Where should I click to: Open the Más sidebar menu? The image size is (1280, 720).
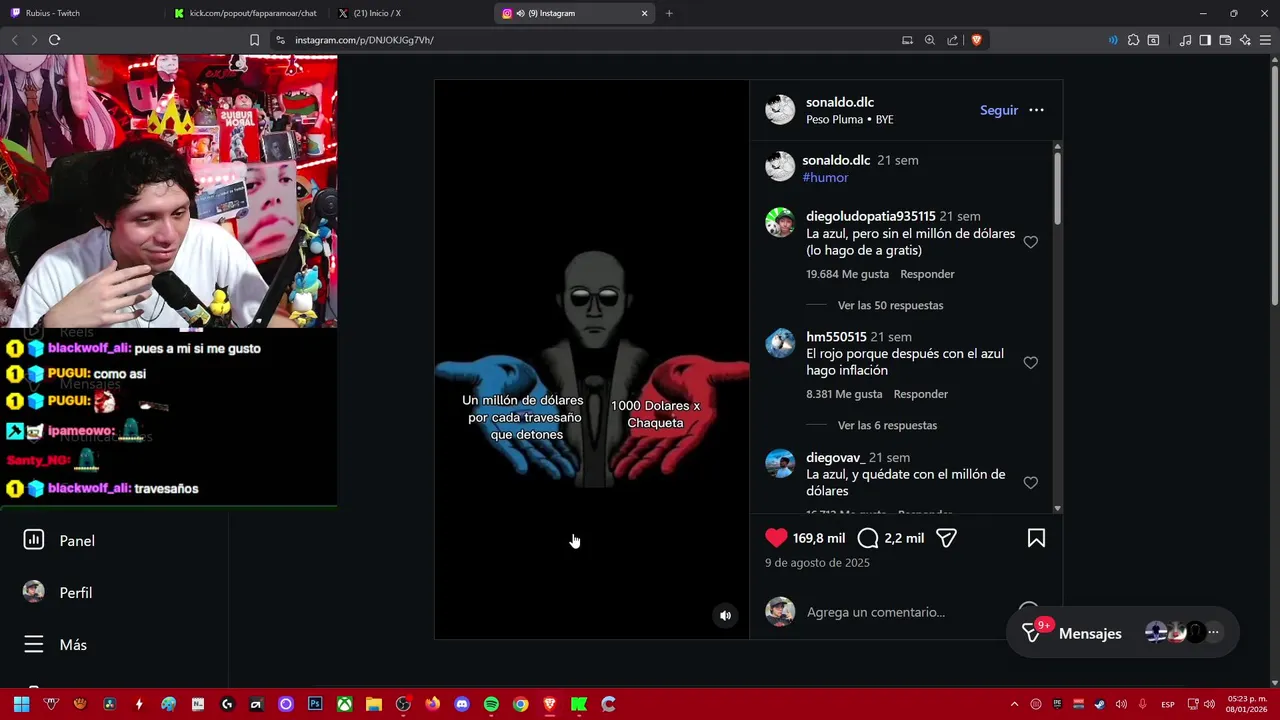[56, 645]
